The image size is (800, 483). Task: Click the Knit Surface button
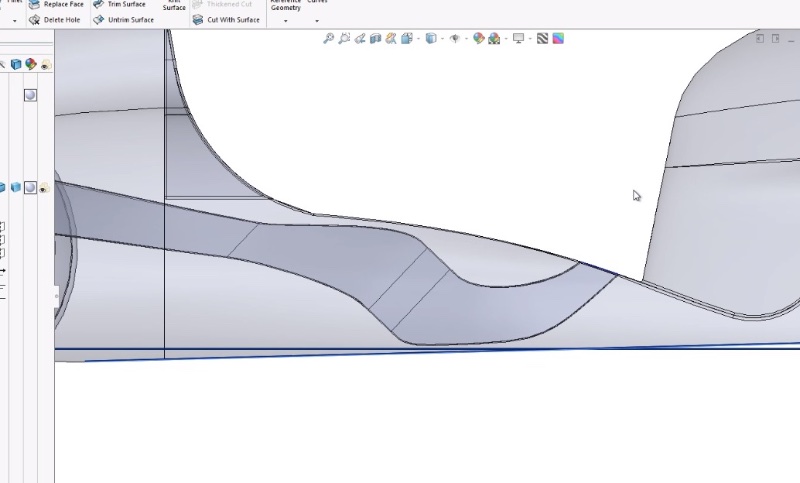[x=174, y=6]
